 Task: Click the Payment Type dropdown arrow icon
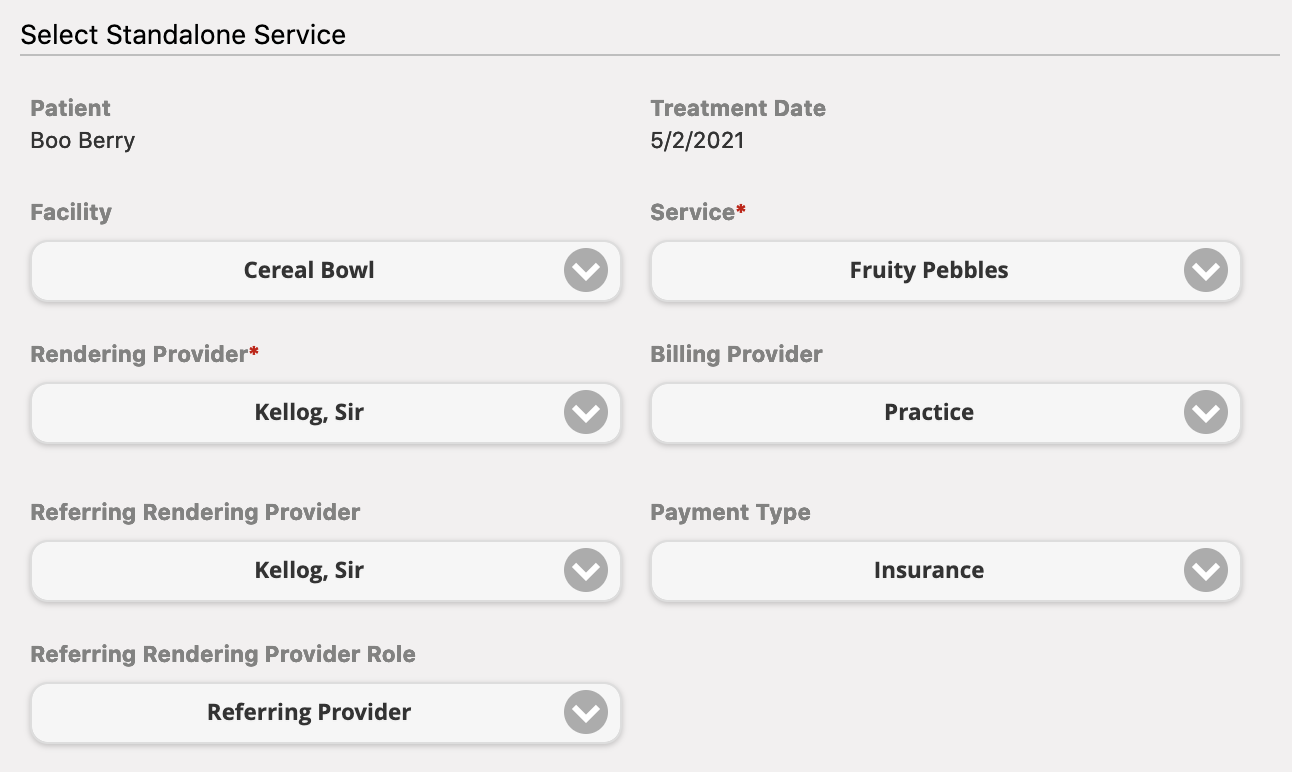point(1205,571)
